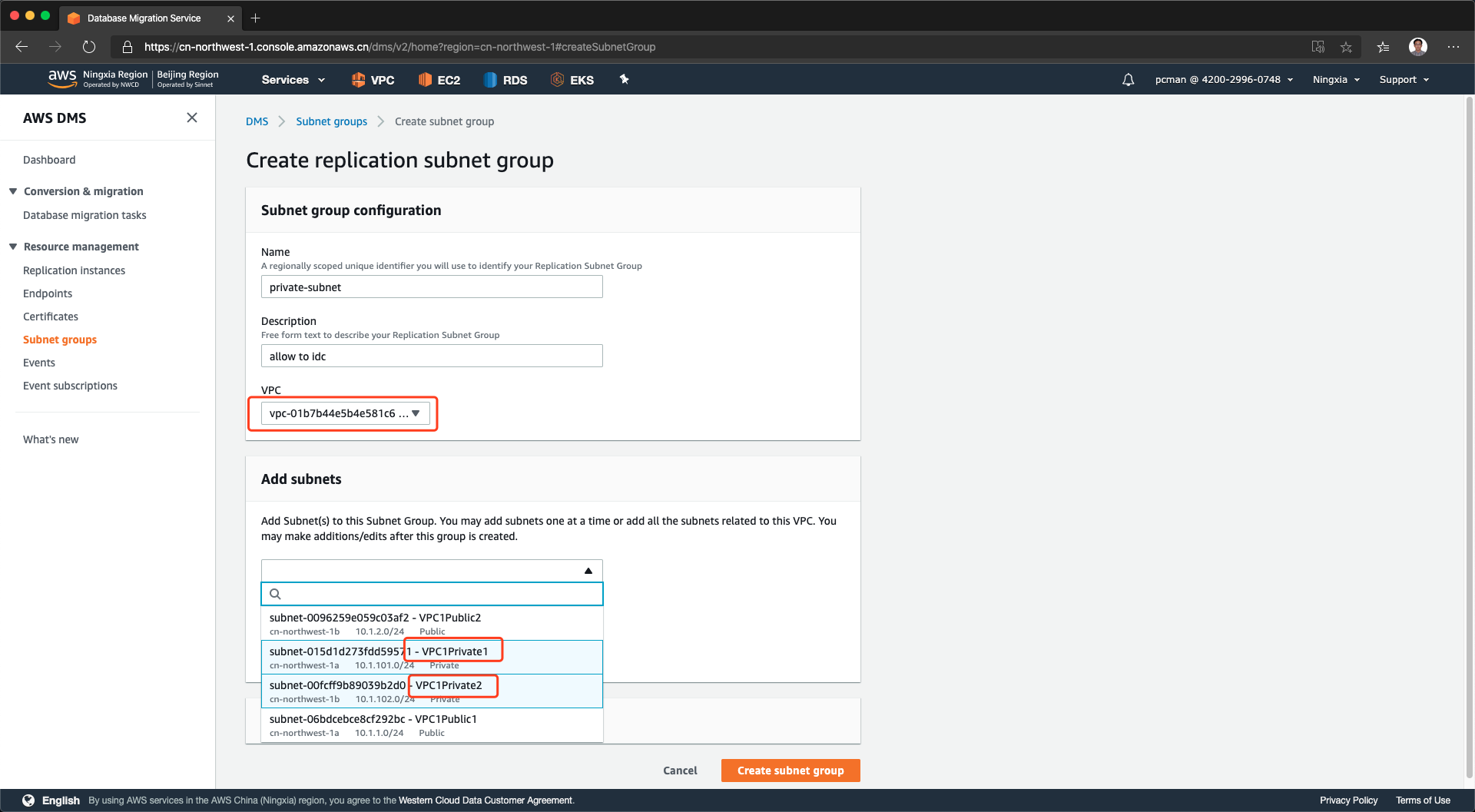Expand the Services menu

[x=293, y=80]
